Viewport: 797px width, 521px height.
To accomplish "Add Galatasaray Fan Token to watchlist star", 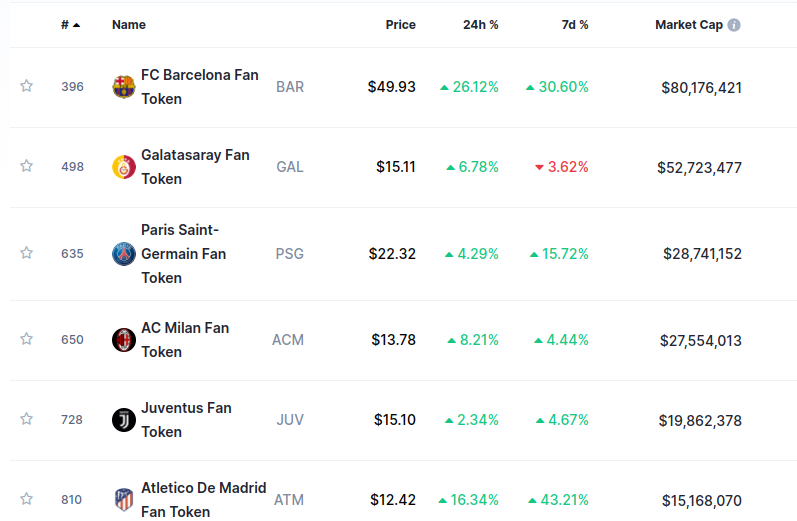I will pyautogui.click(x=27, y=166).
